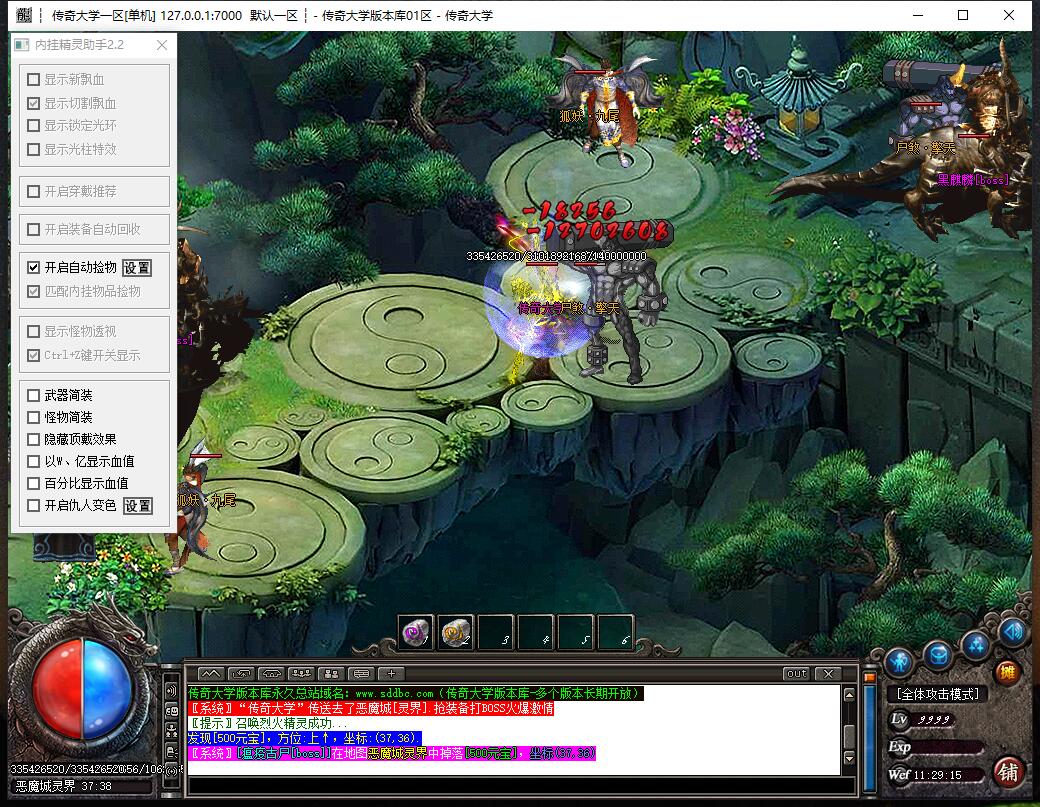The width and height of the screenshot is (1040, 807).
Task: Select empty quickslot 3
Action: click(x=496, y=632)
